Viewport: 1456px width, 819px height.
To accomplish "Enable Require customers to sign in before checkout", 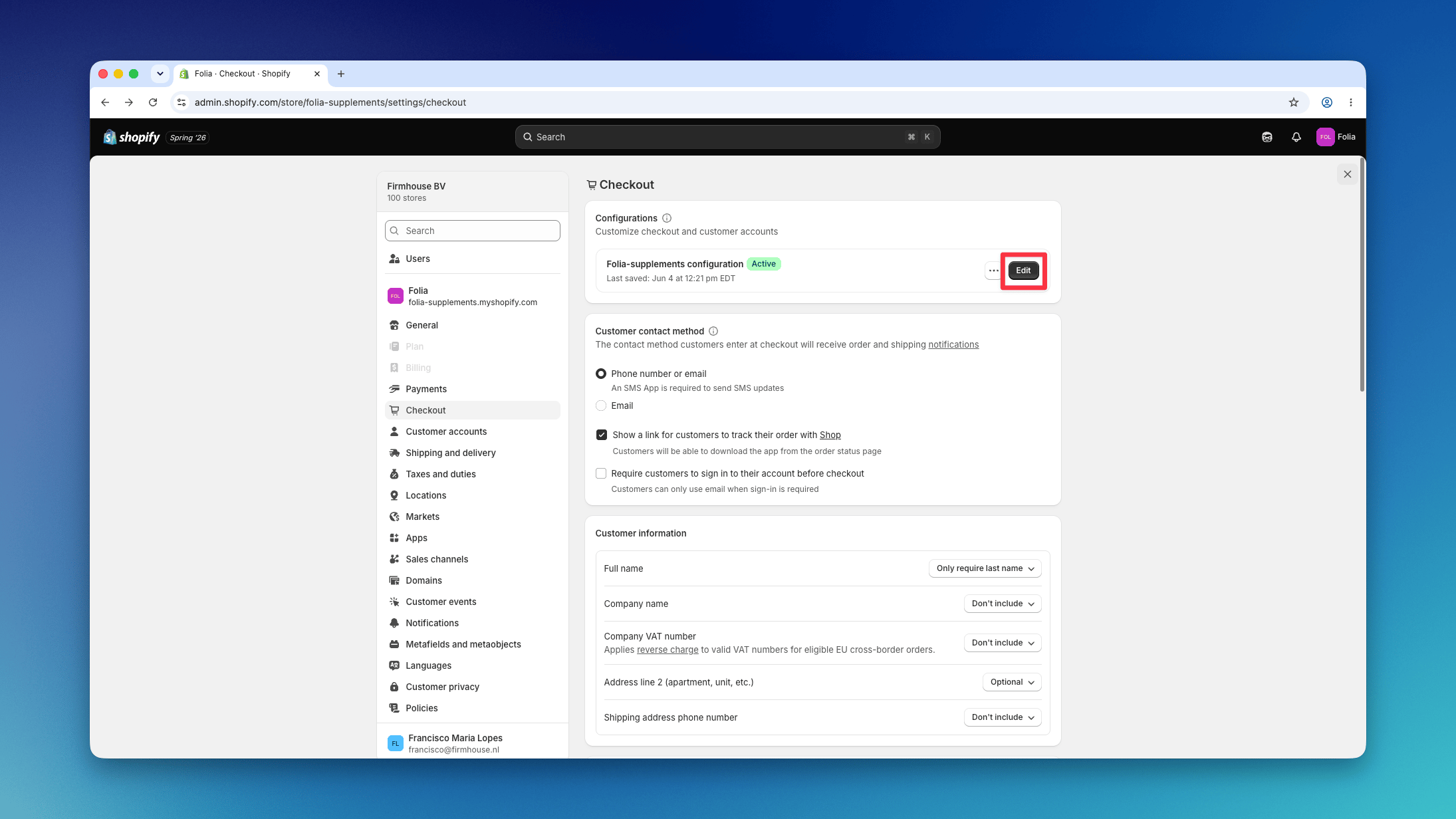I will (x=601, y=473).
